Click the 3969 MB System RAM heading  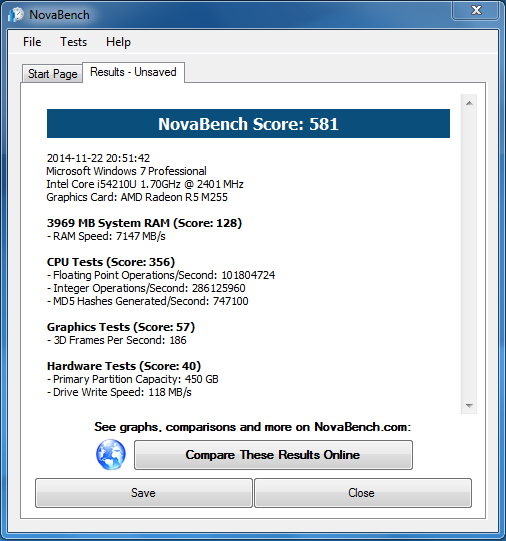(144, 223)
